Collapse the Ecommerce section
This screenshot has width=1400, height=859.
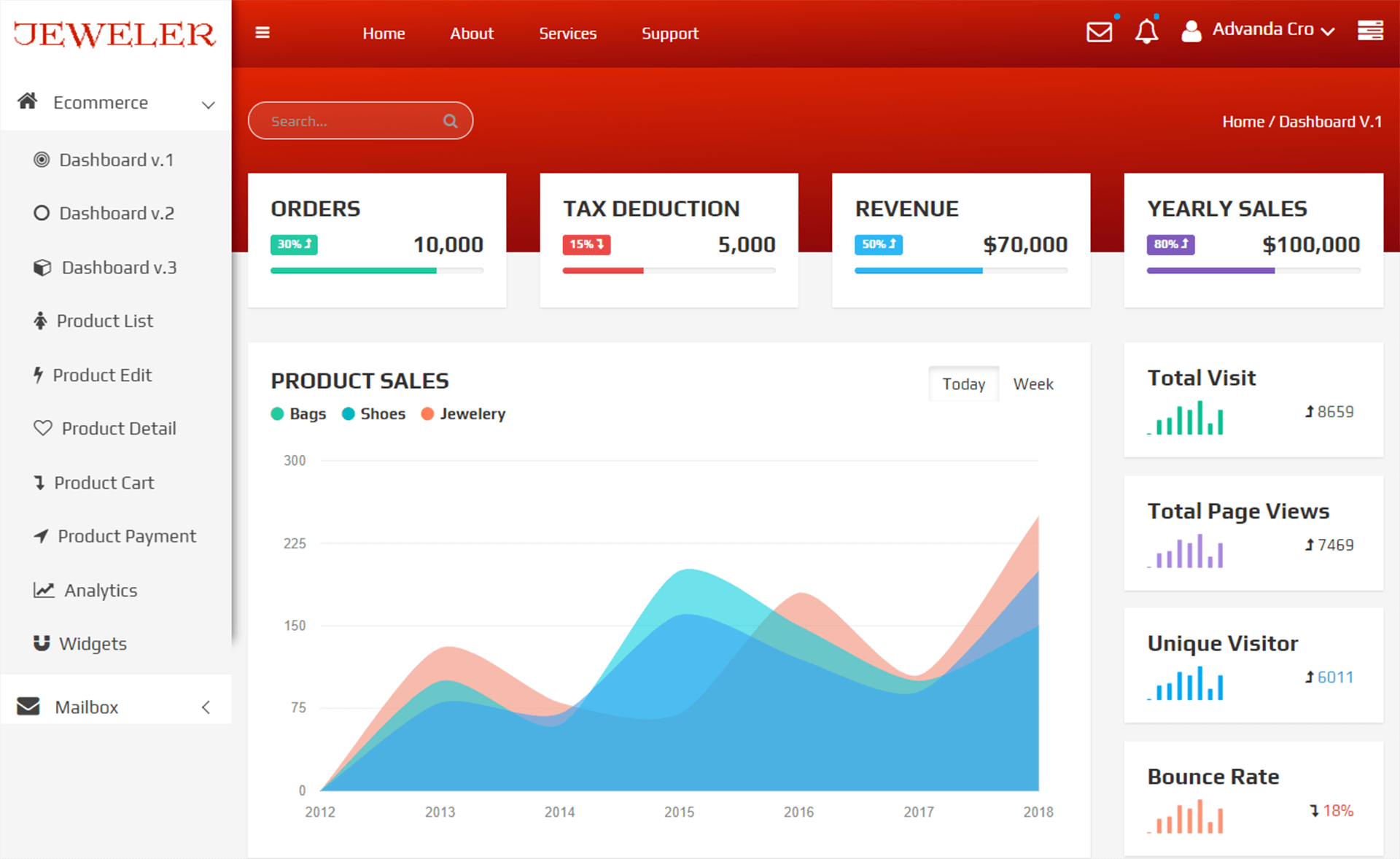click(209, 104)
